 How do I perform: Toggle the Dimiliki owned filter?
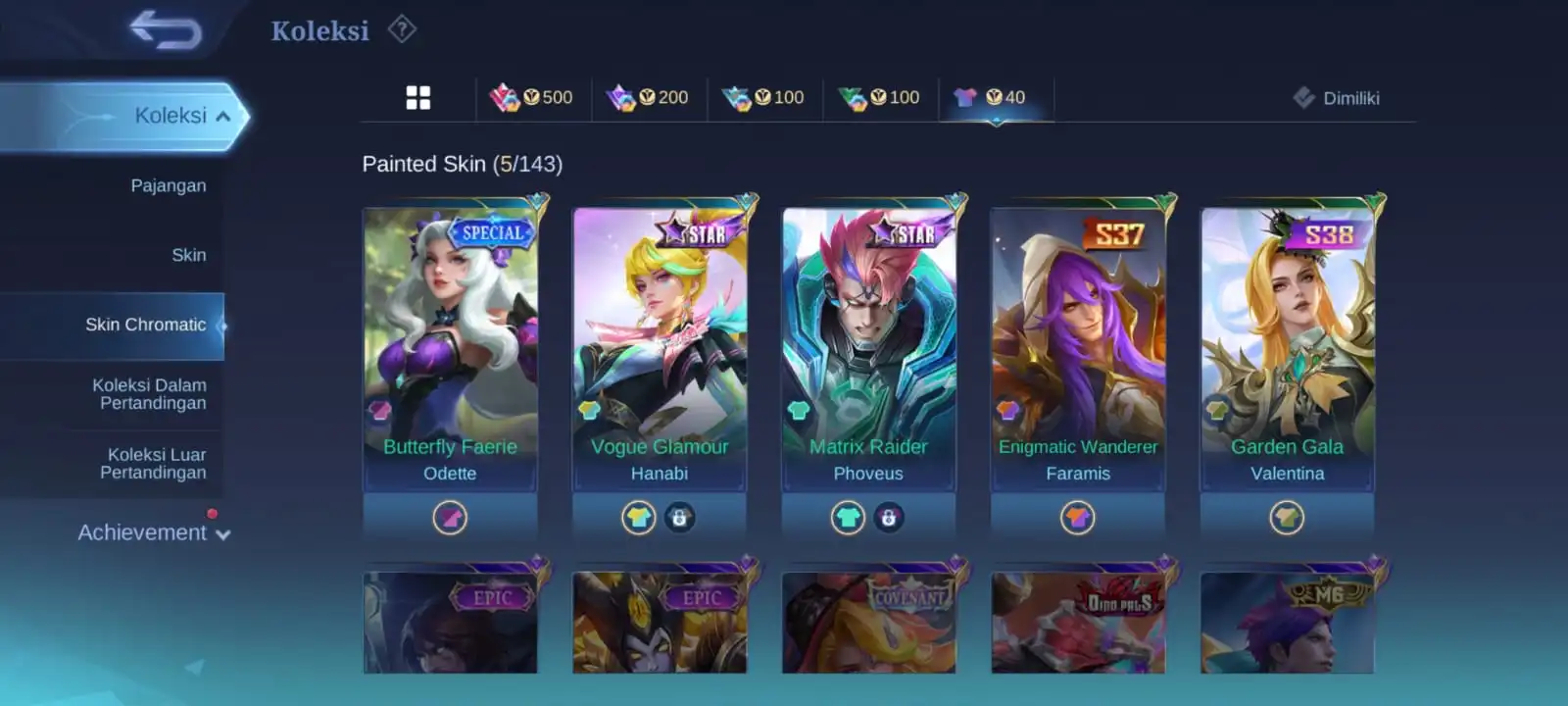point(1336,97)
